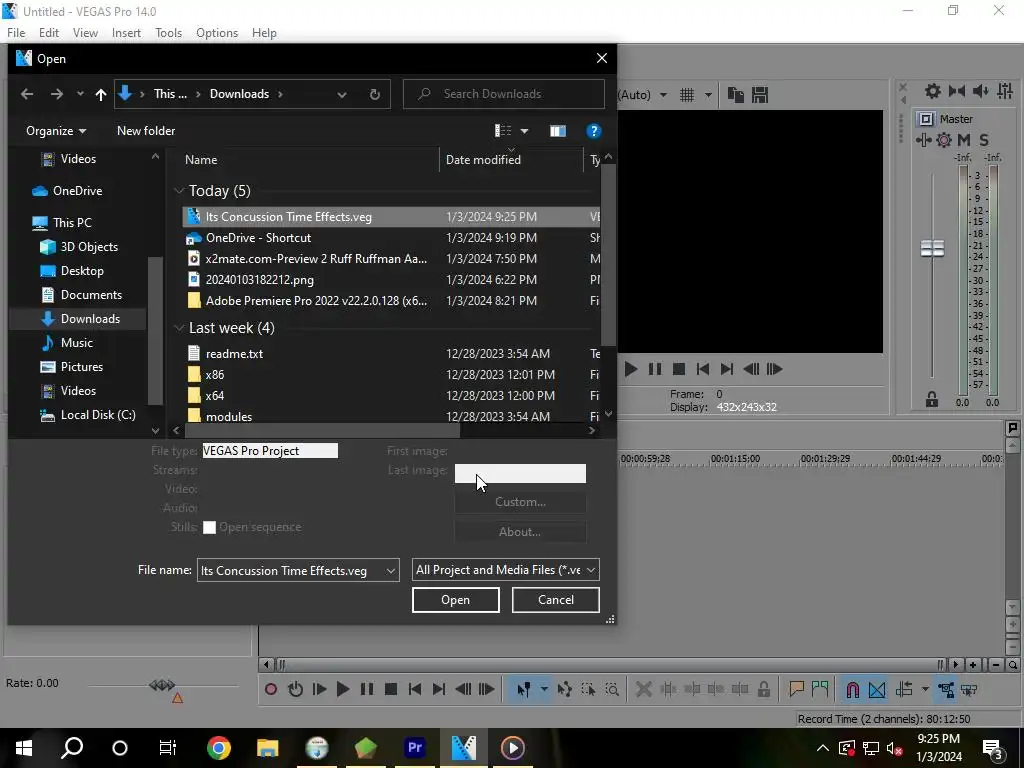1024x768 pixels.
Task: Open the overlays grid dropdown arrow
Action: click(708, 95)
